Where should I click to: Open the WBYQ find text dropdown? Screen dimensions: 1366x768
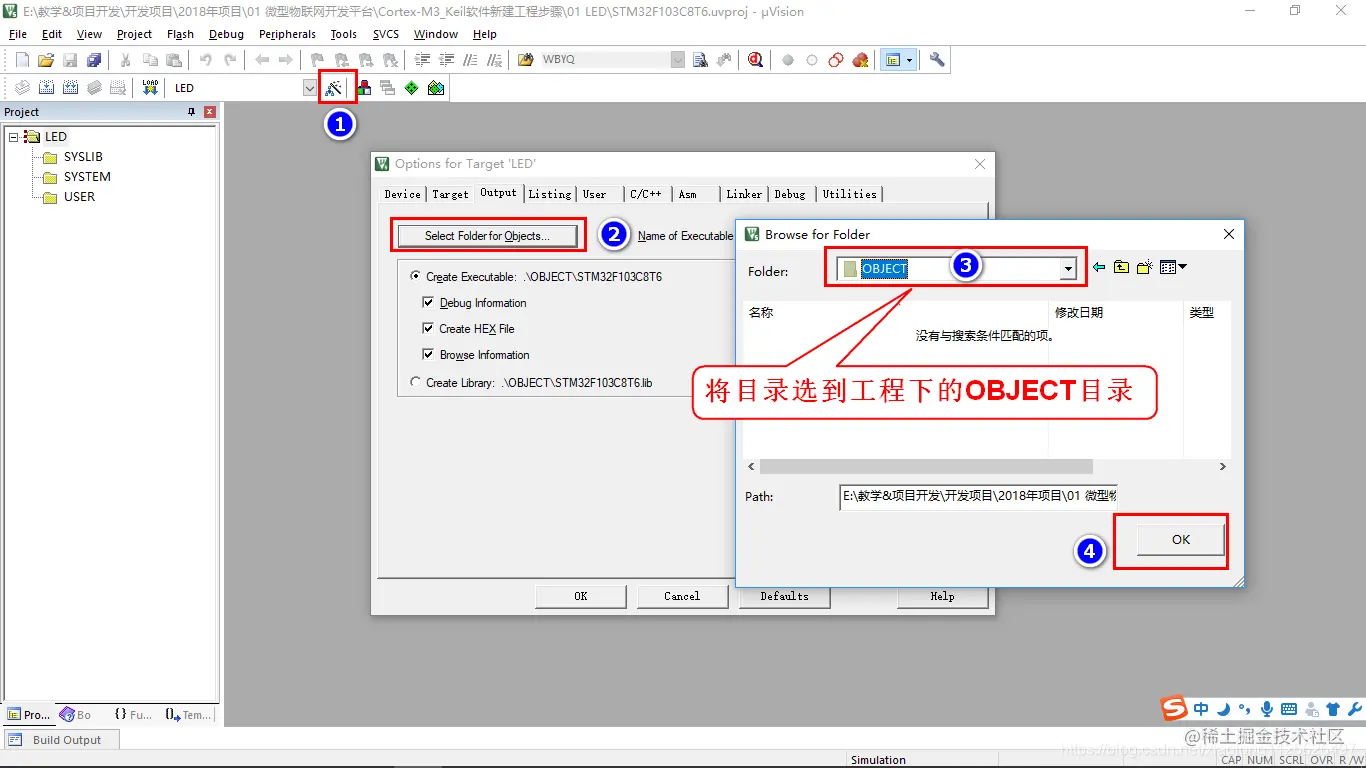[677, 60]
